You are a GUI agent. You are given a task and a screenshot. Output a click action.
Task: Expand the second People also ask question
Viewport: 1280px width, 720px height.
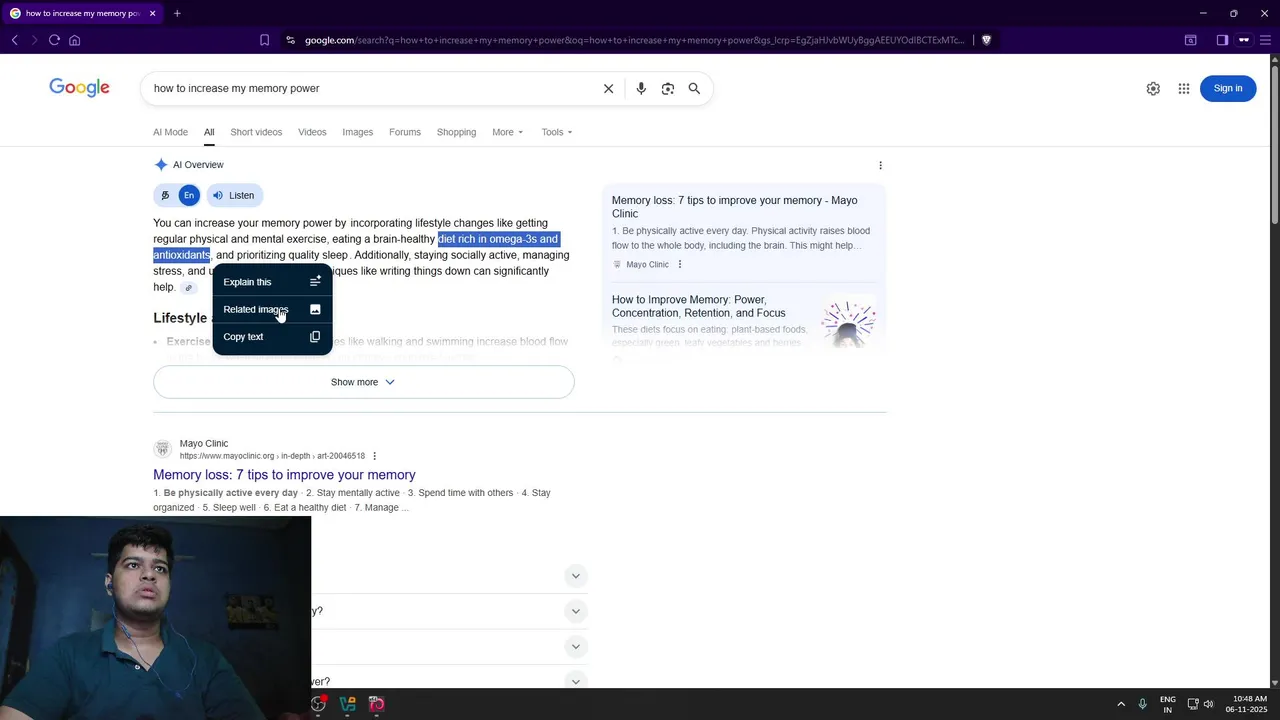tap(575, 611)
